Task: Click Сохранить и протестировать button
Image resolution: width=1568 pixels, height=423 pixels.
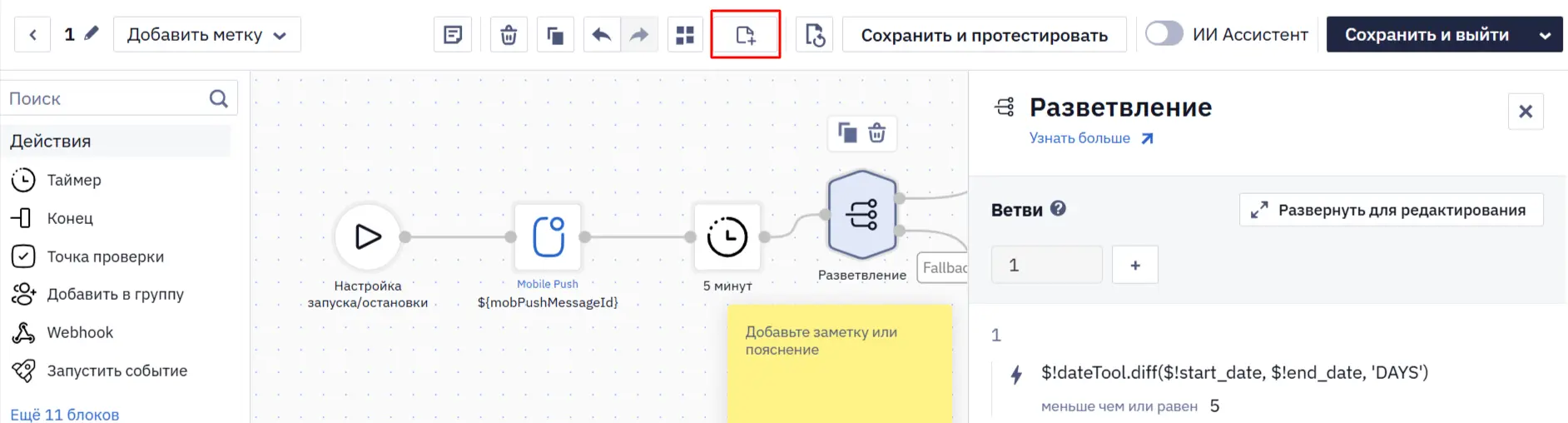Action: [x=985, y=34]
